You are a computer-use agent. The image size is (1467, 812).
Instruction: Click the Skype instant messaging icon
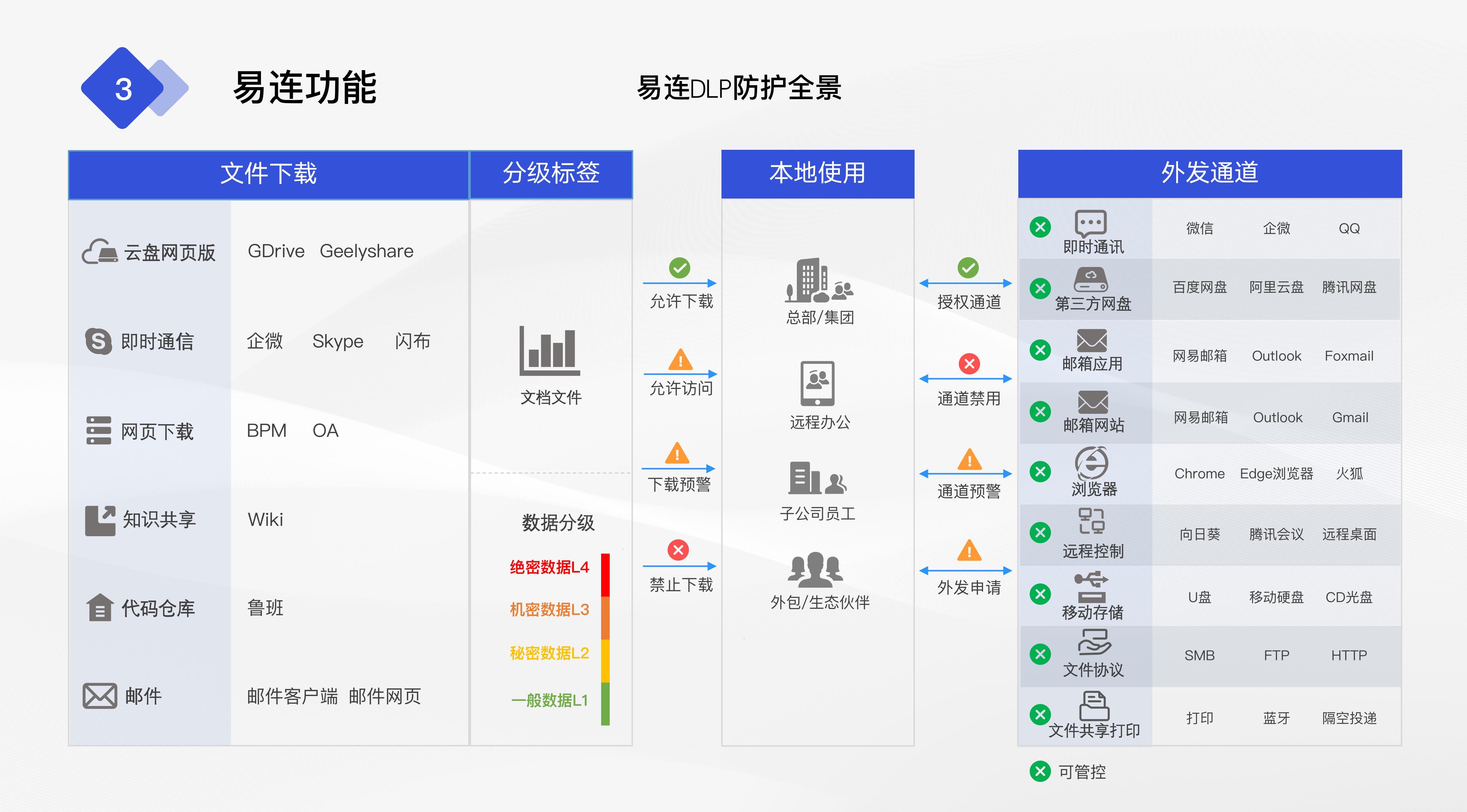click(x=99, y=341)
